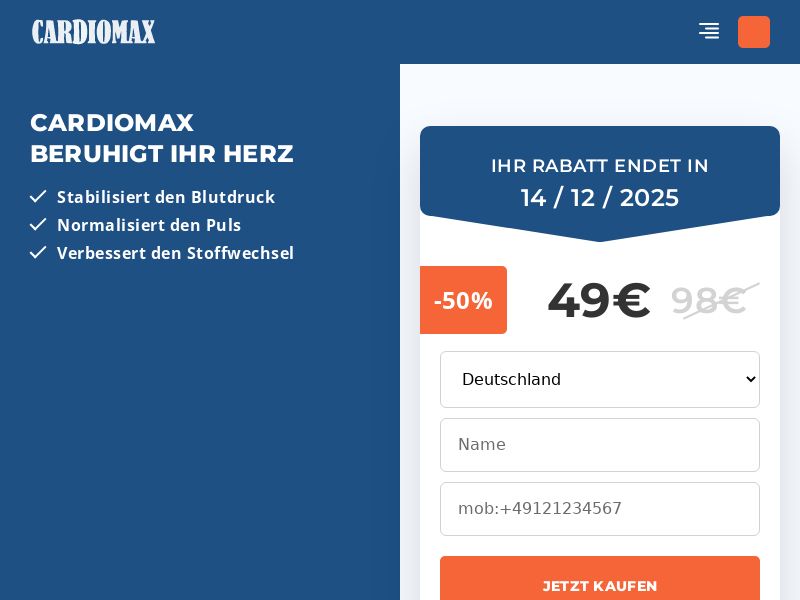Click the 14 / 12 / 2025 date
The height and width of the screenshot is (600, 800).
(x=600, y=198)
